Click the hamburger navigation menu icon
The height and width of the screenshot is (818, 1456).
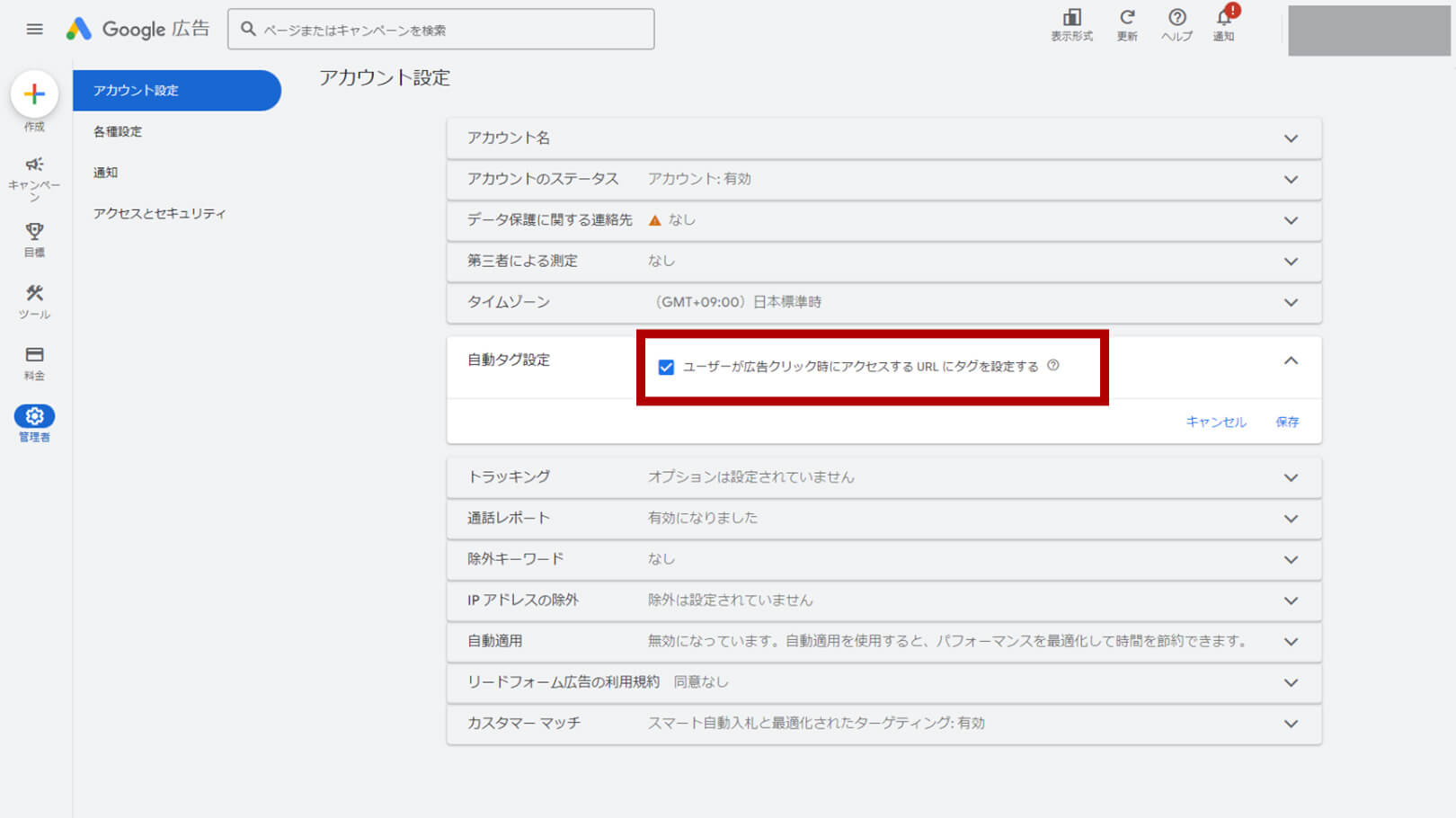(x=34, y=29)
